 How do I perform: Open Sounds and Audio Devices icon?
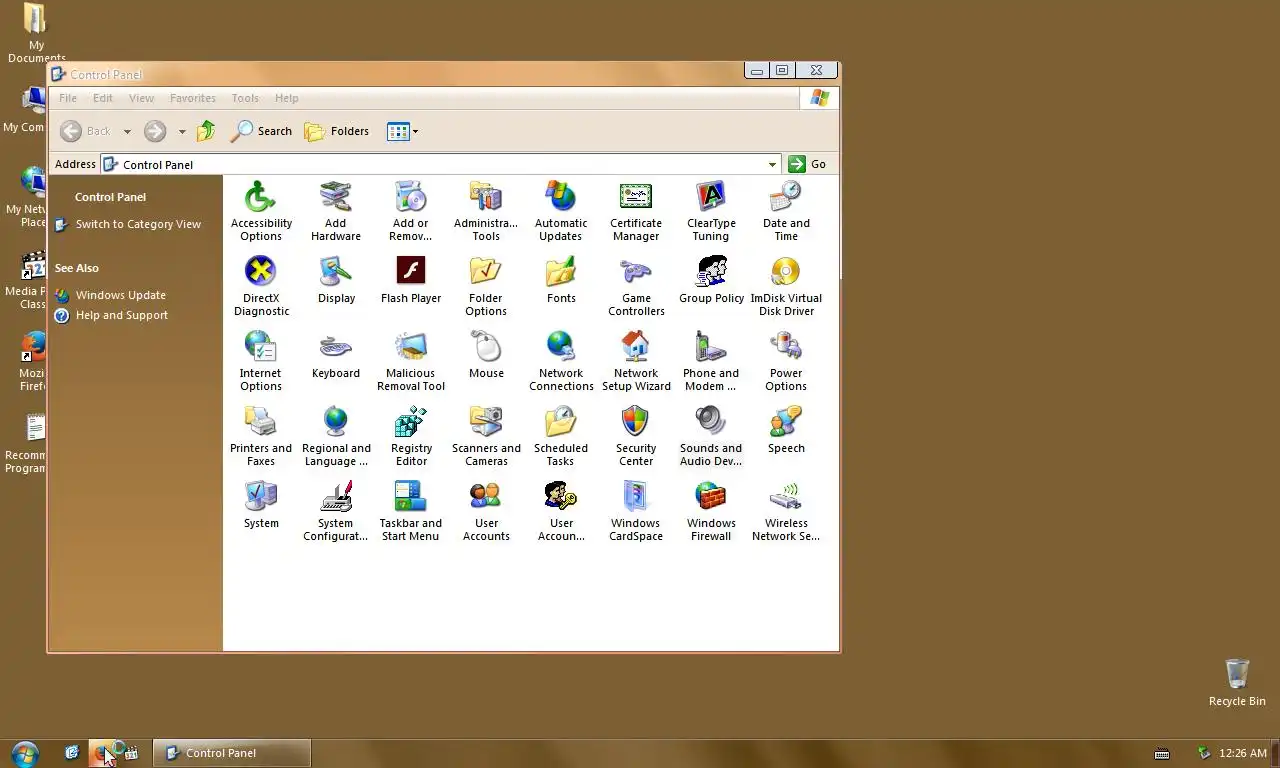click(x=711, y=436)
